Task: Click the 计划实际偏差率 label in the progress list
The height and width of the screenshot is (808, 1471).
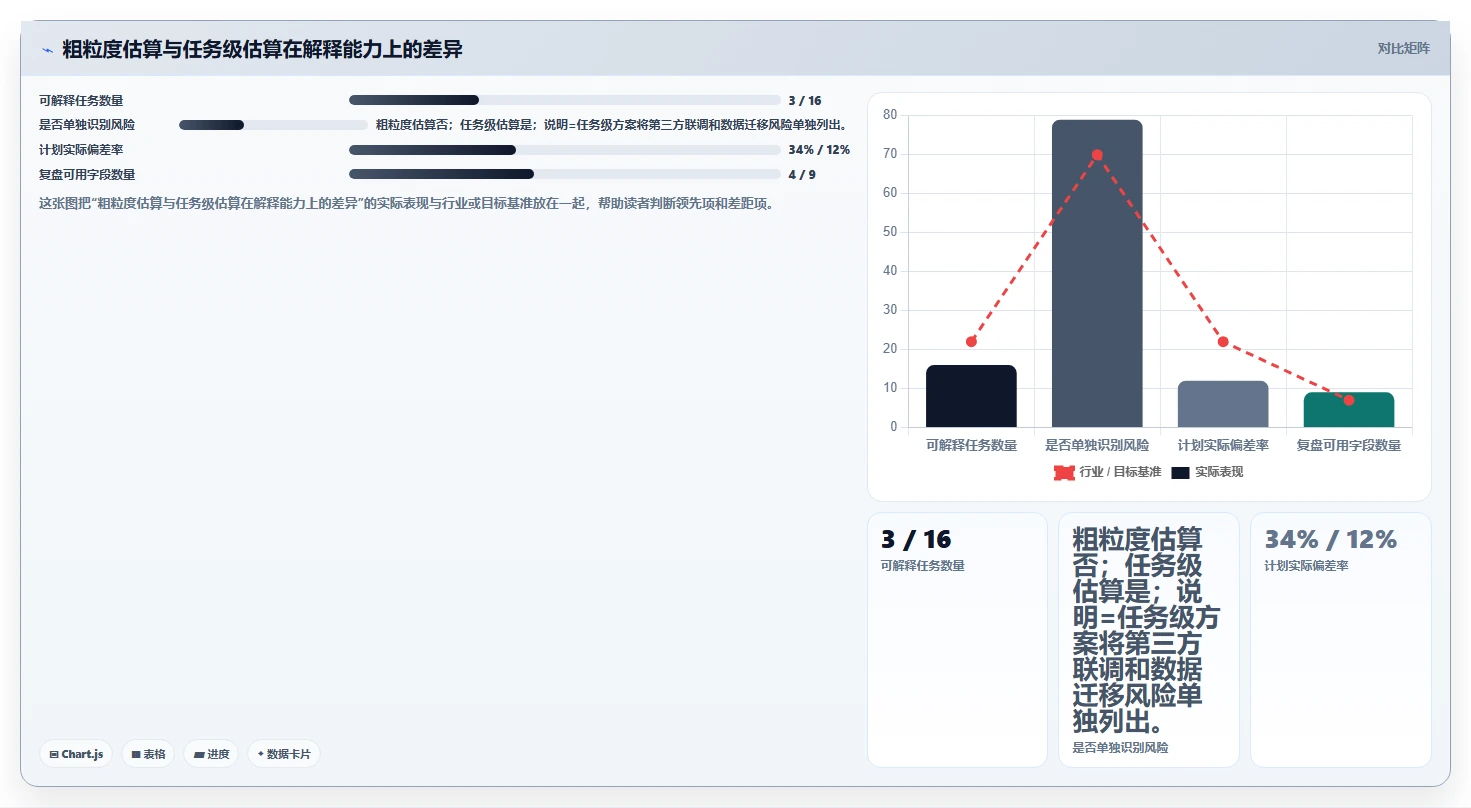Action: [81, 150]
